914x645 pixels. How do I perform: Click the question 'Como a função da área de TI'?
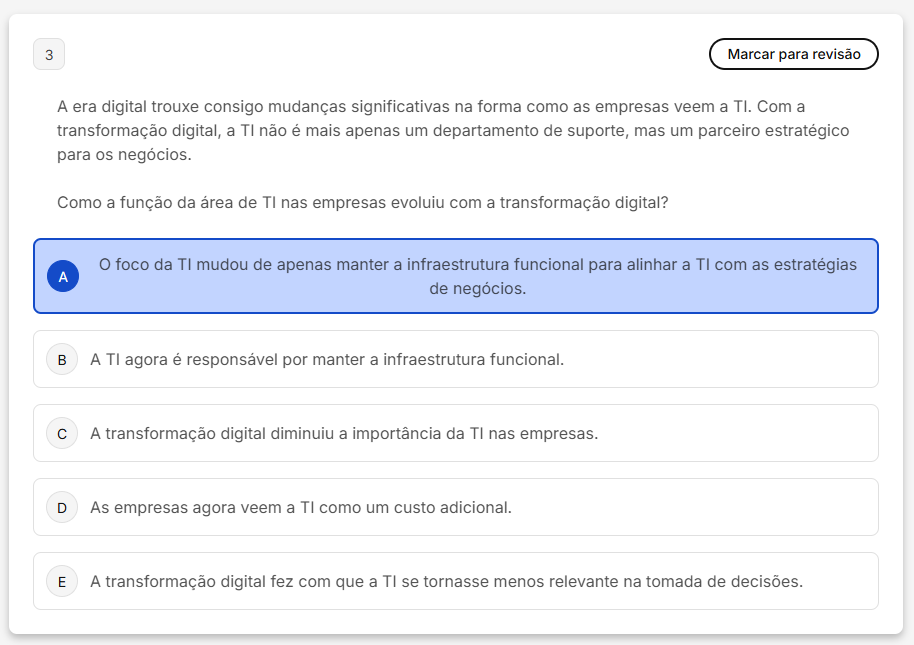(x=362, y=202)
